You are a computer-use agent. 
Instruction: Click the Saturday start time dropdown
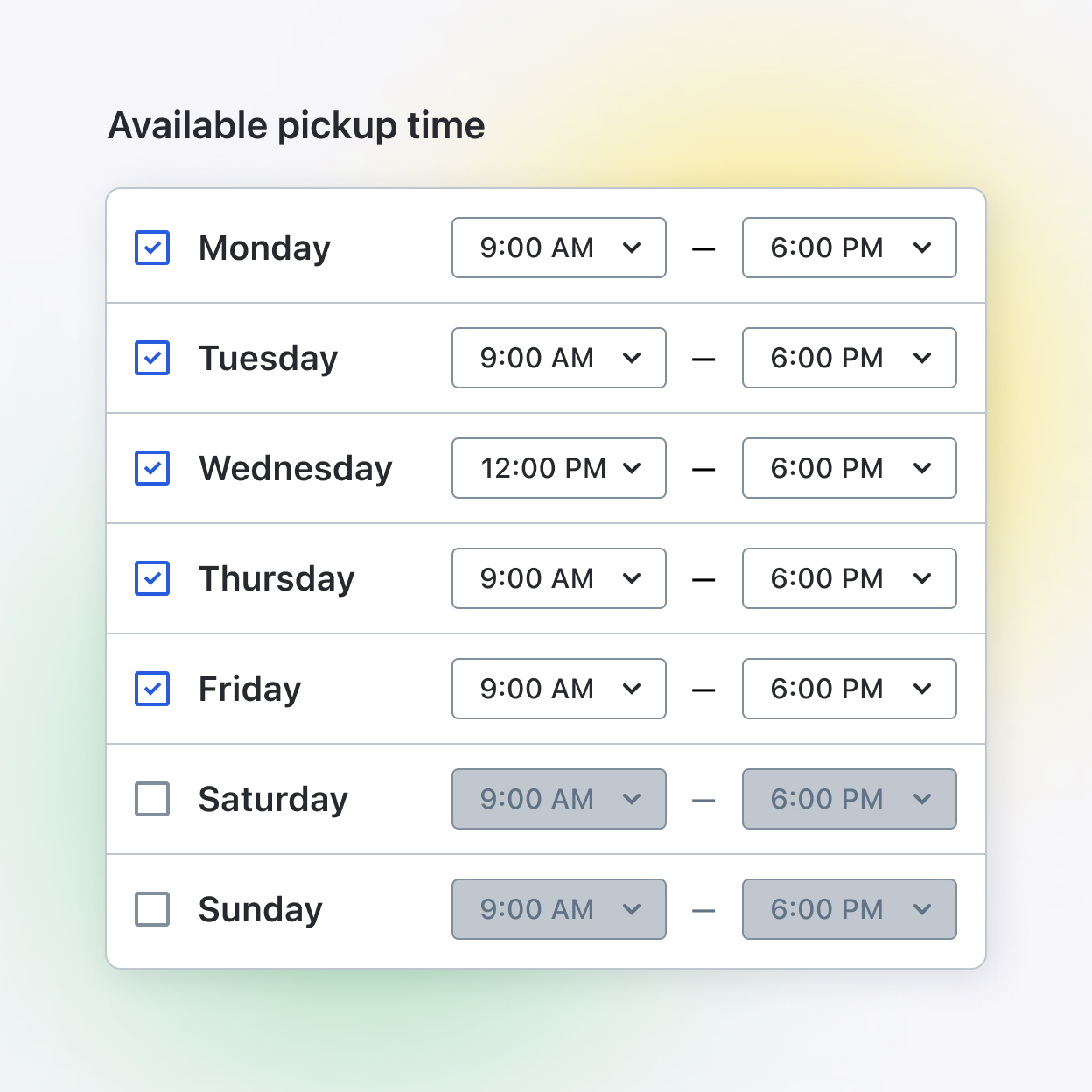tap(558, 799)
